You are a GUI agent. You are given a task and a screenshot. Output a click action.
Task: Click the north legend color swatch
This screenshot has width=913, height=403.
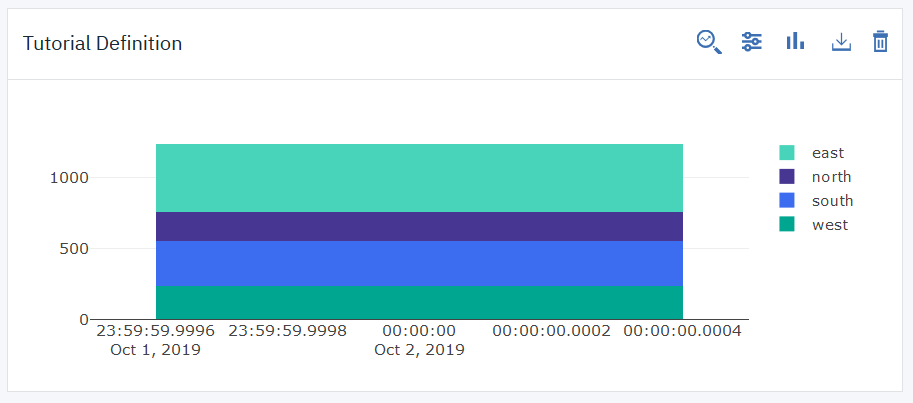(787, 177)
